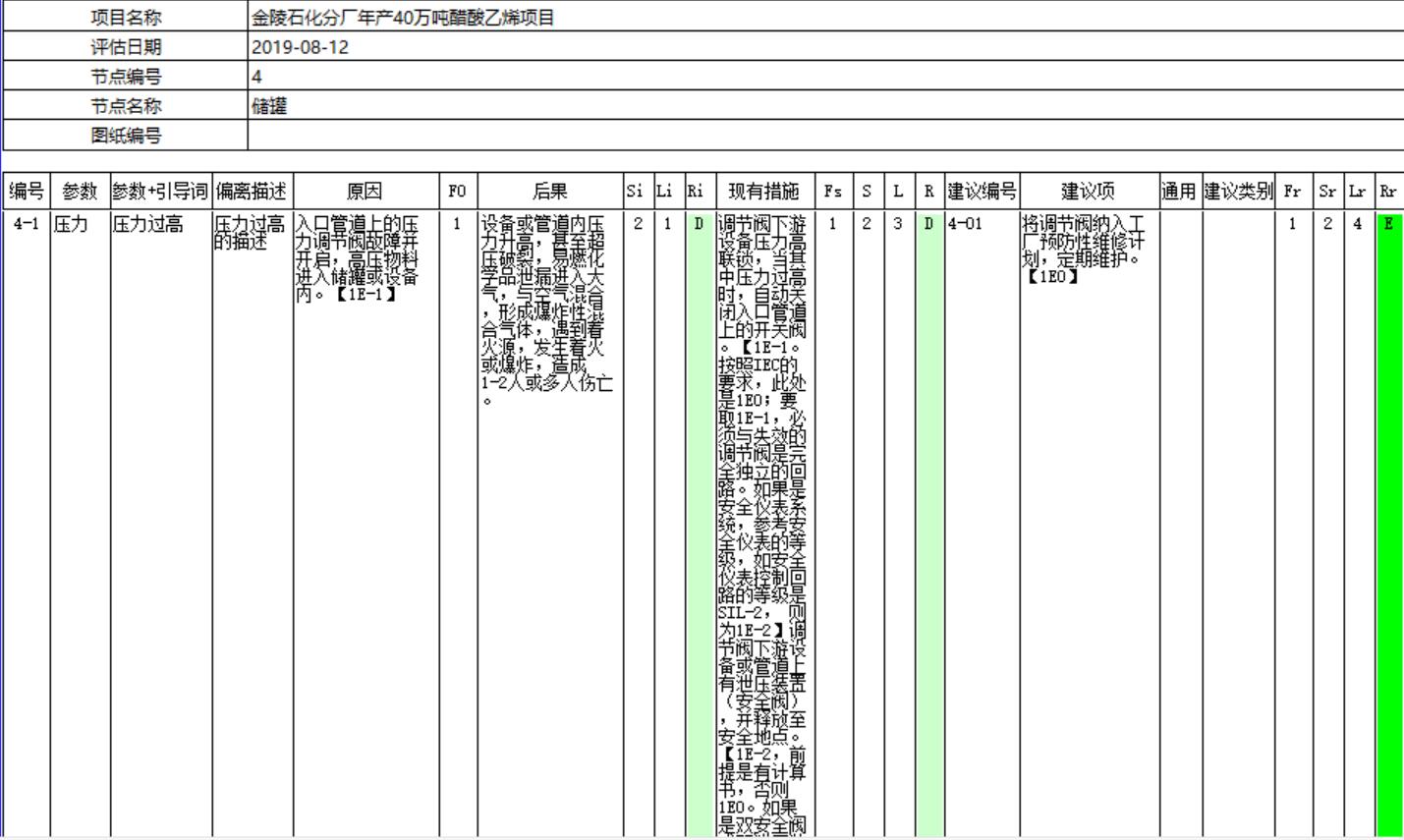Viewport: 1404px width, 840px height.
Task: Click the Fs column header
Action: click(834, 192)
